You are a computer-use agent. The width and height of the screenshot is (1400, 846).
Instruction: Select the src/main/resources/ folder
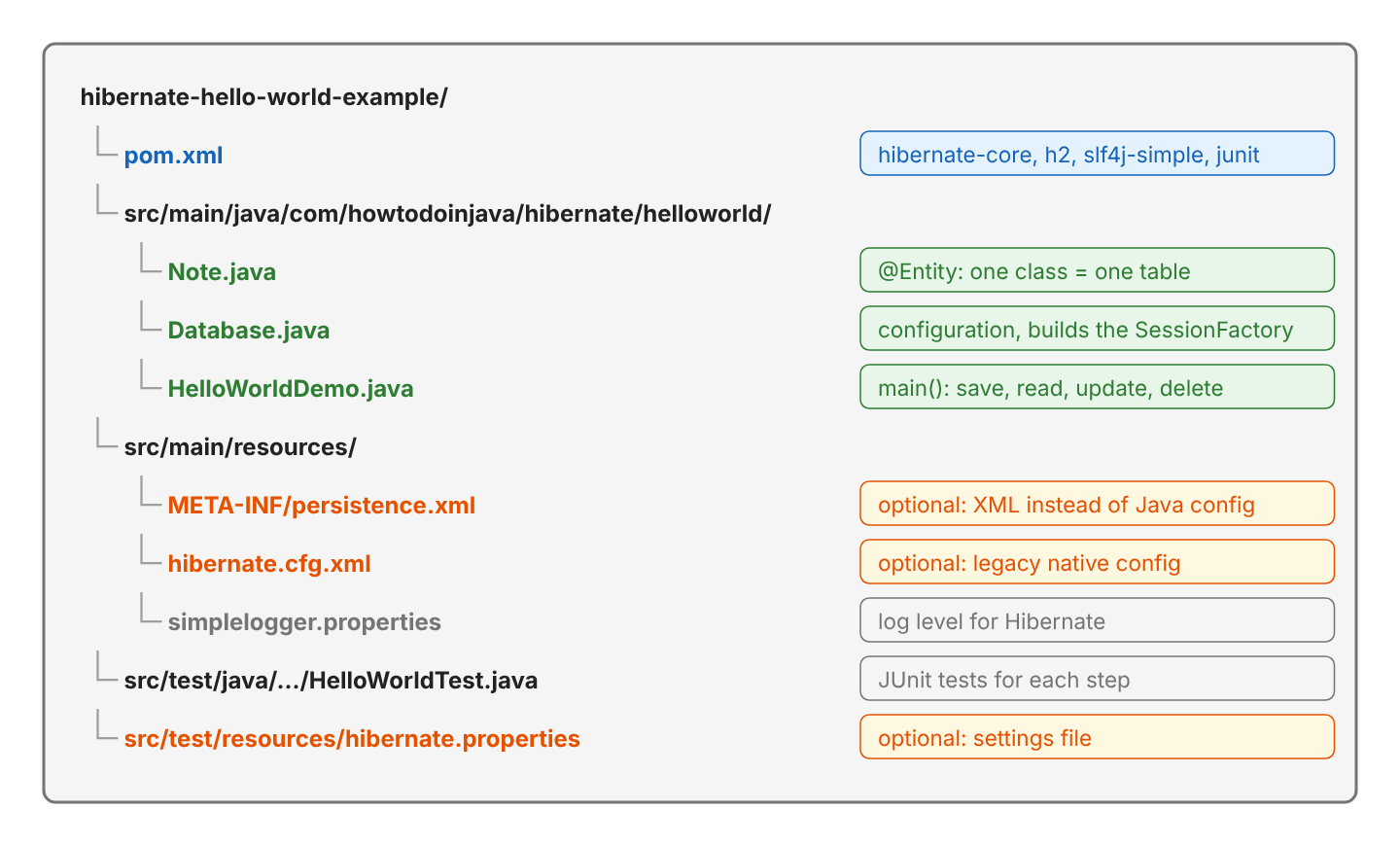[x=240, y=447]
